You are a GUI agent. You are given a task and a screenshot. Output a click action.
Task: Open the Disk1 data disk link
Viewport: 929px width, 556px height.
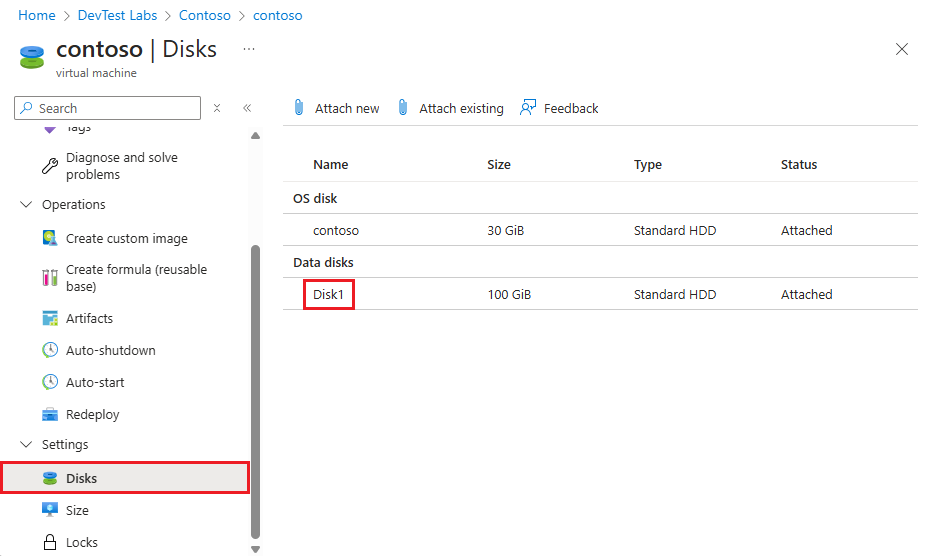point(328,295)
